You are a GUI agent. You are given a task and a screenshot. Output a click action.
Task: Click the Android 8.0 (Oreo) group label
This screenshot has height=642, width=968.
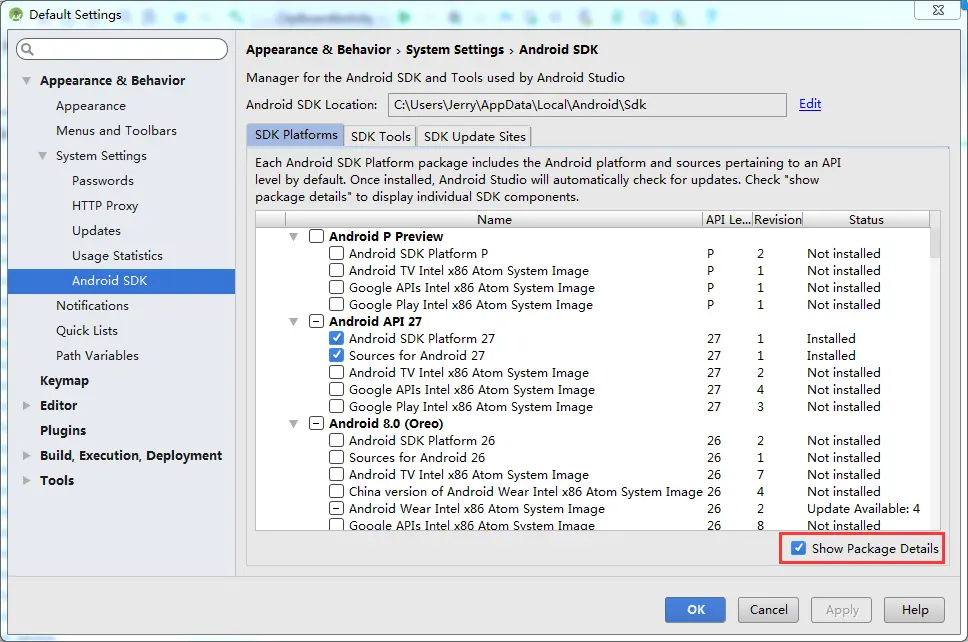(x=386, y=423)
